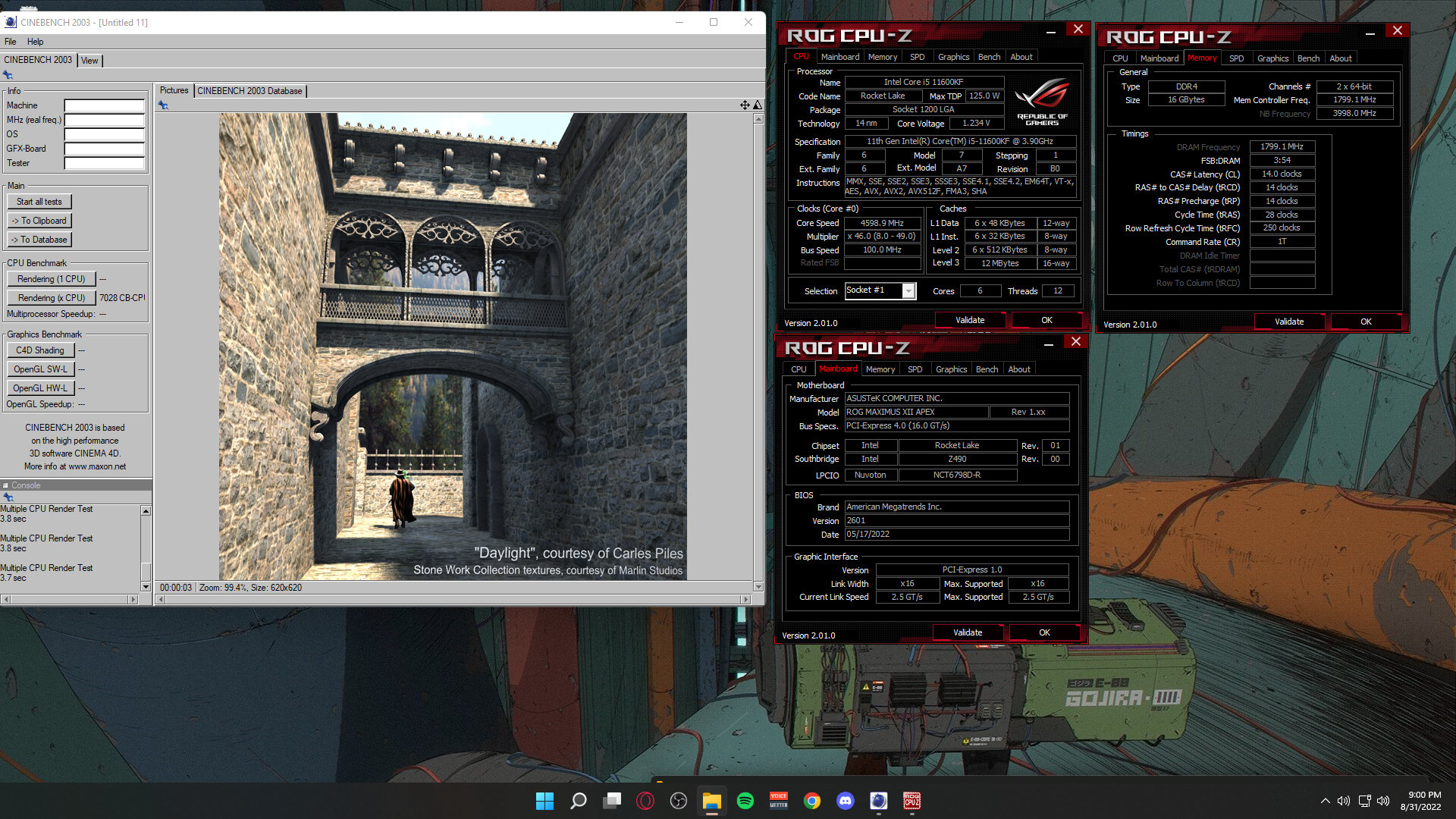Click OK in the CPU-Z Memory window
Viewport: 1456px width, 819px height.
1366,322
